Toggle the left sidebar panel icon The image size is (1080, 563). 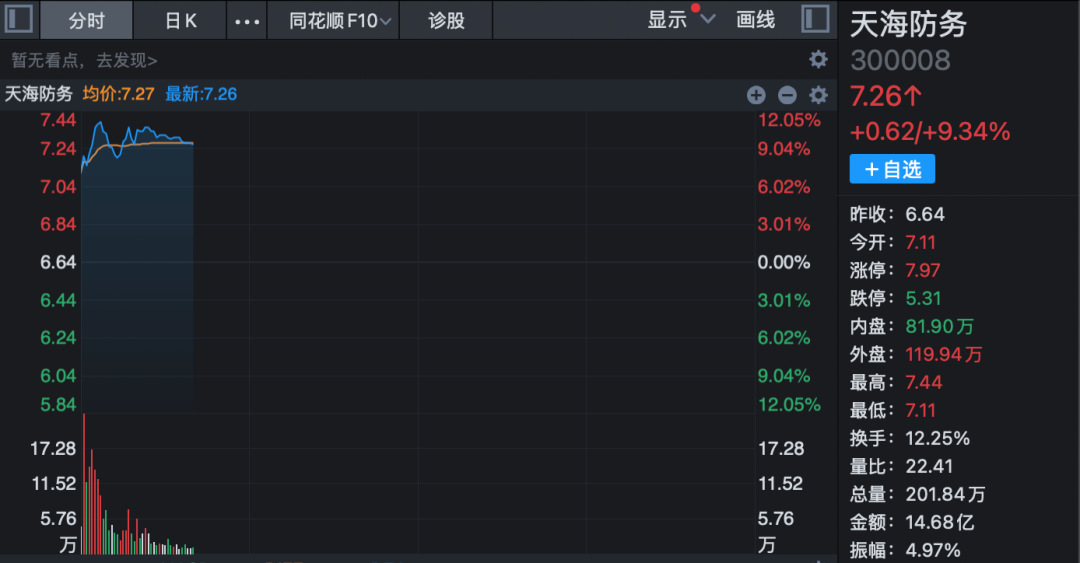(20, 20)
